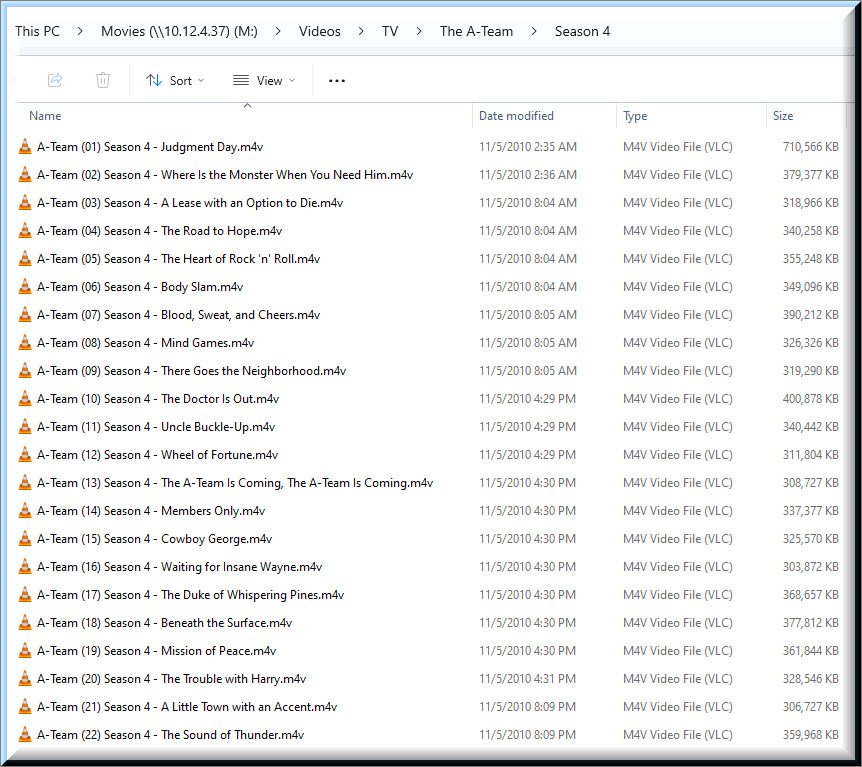Screen dimensions: 862x767
Task: Click VLC icon of The Doctor Is Out file
Action: click(25, 399)
